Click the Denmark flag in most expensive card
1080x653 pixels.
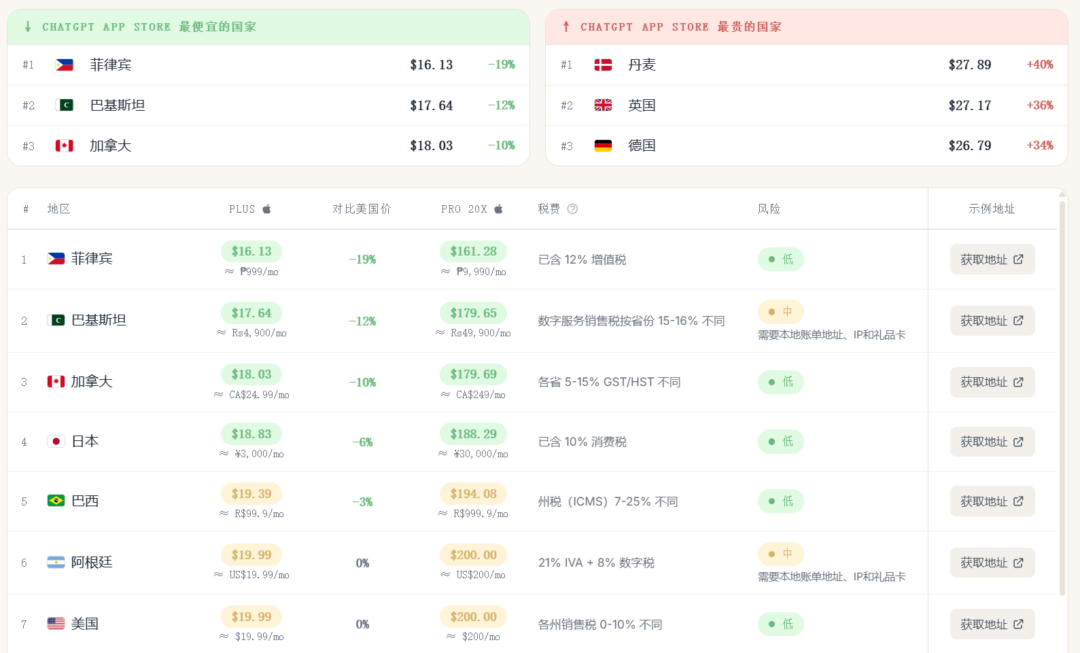pos(603,65)
